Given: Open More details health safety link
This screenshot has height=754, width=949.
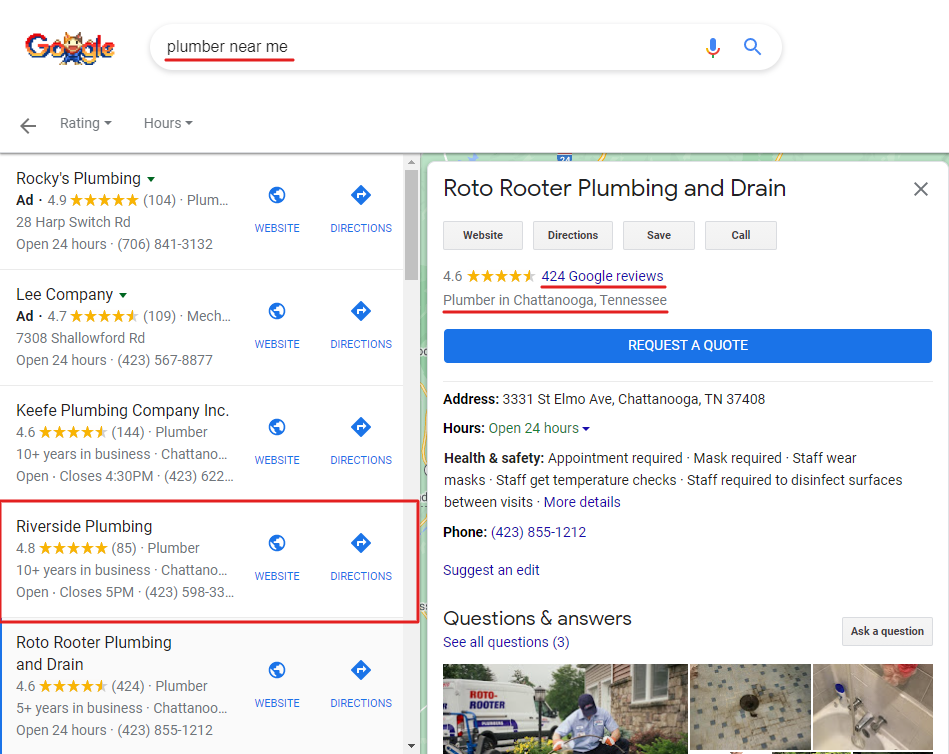Looking at the screenshot, I should (x=582, y=502).
